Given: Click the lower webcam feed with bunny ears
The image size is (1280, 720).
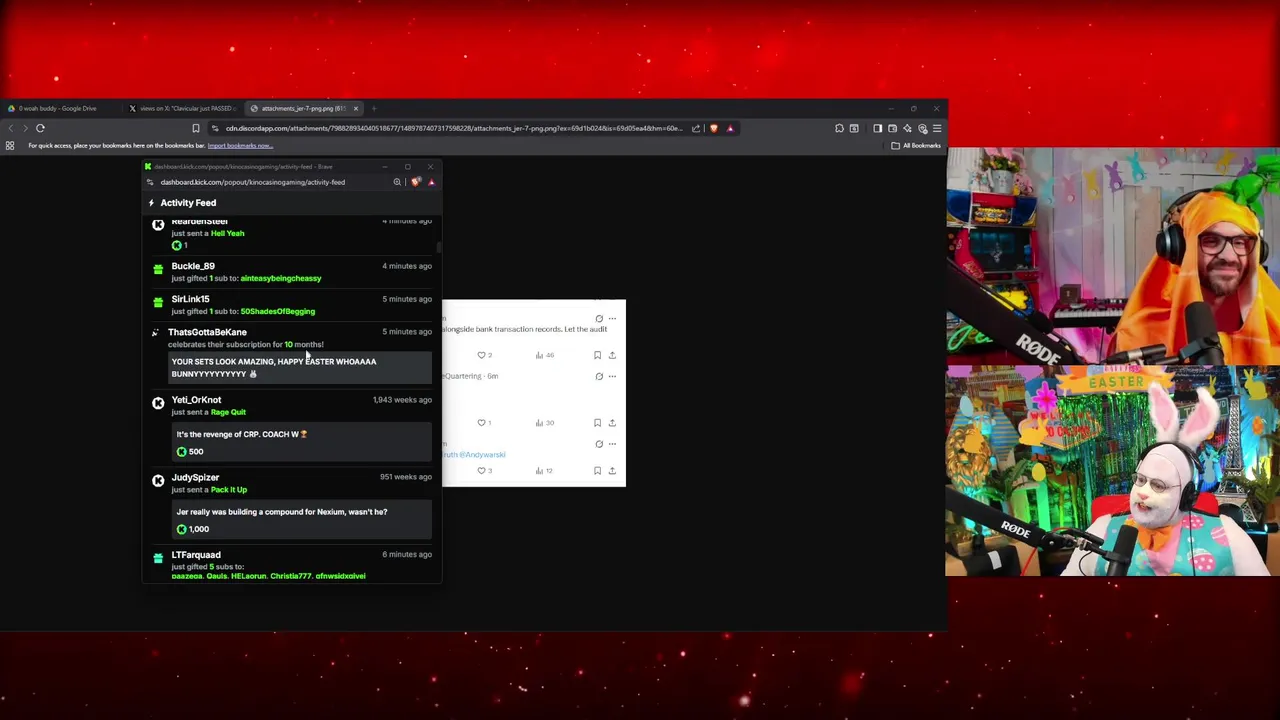Looking at the screenshot, I should [1113, 471].
